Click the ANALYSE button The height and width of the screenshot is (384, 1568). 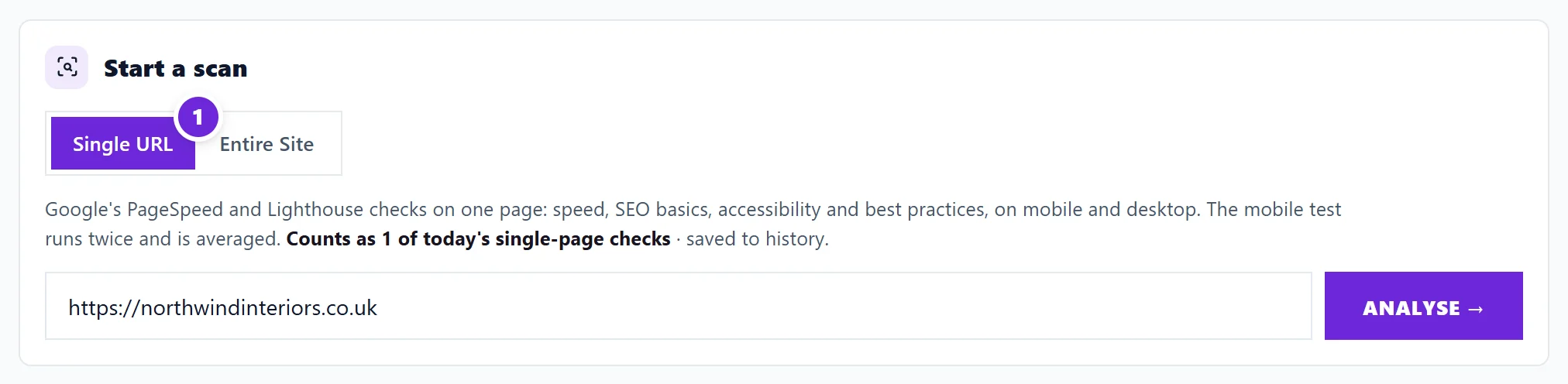1423,306
